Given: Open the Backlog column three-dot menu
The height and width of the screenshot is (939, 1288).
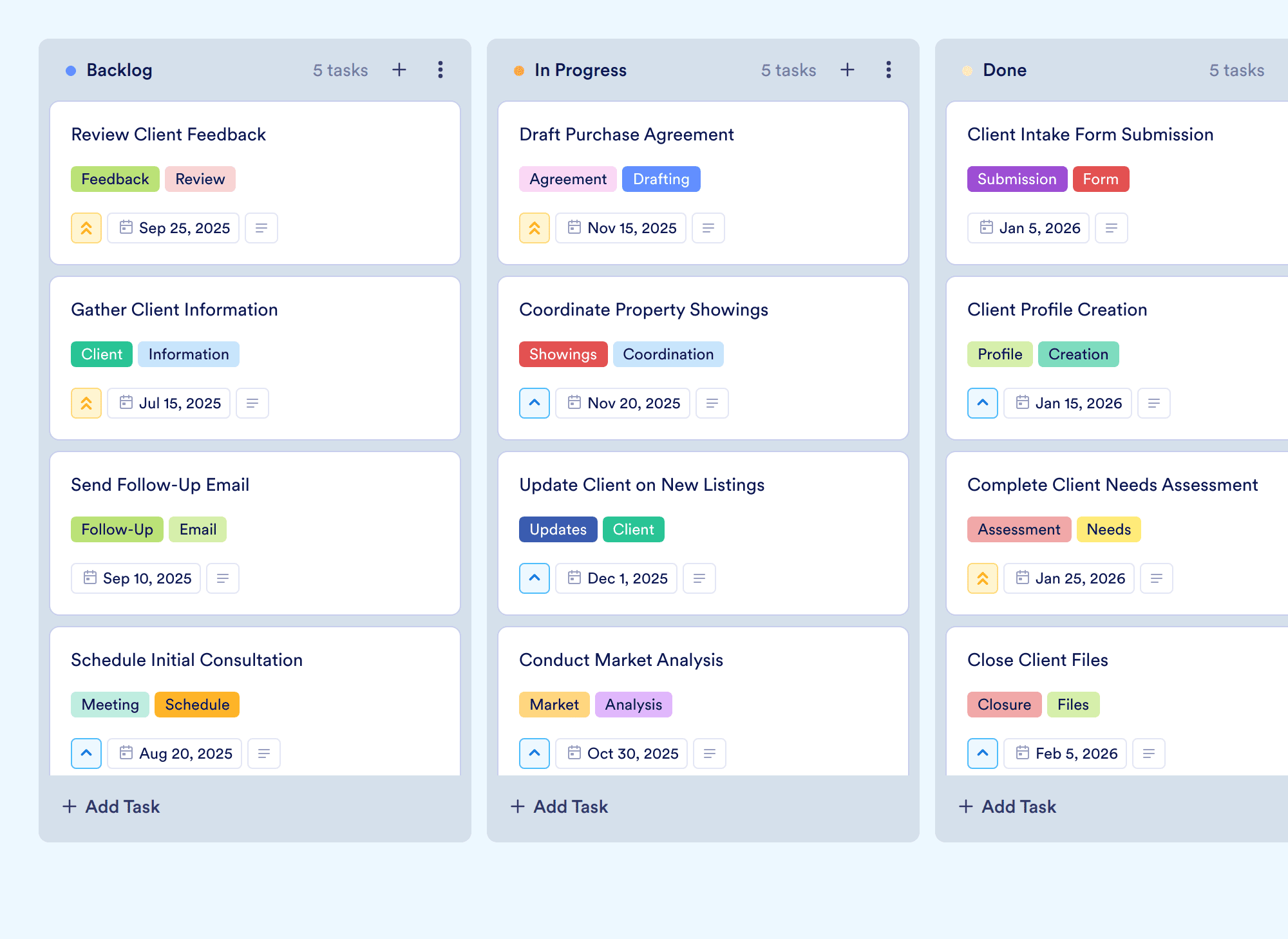Looking at the screenshot, I should pyautogui.click(x=440, y=70).
